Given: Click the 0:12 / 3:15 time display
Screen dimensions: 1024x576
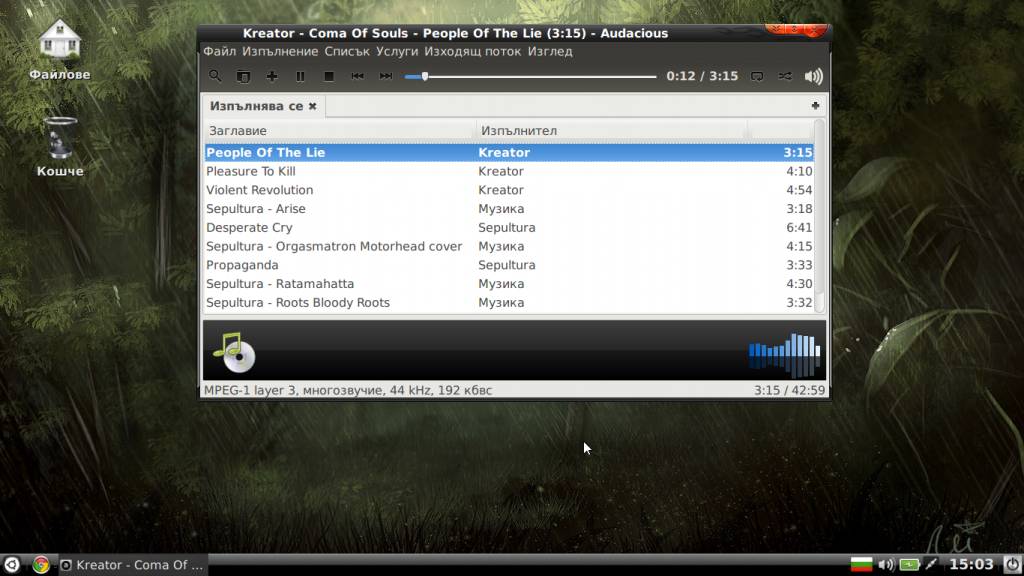Looking at the screenshot, I should [702, 76].
